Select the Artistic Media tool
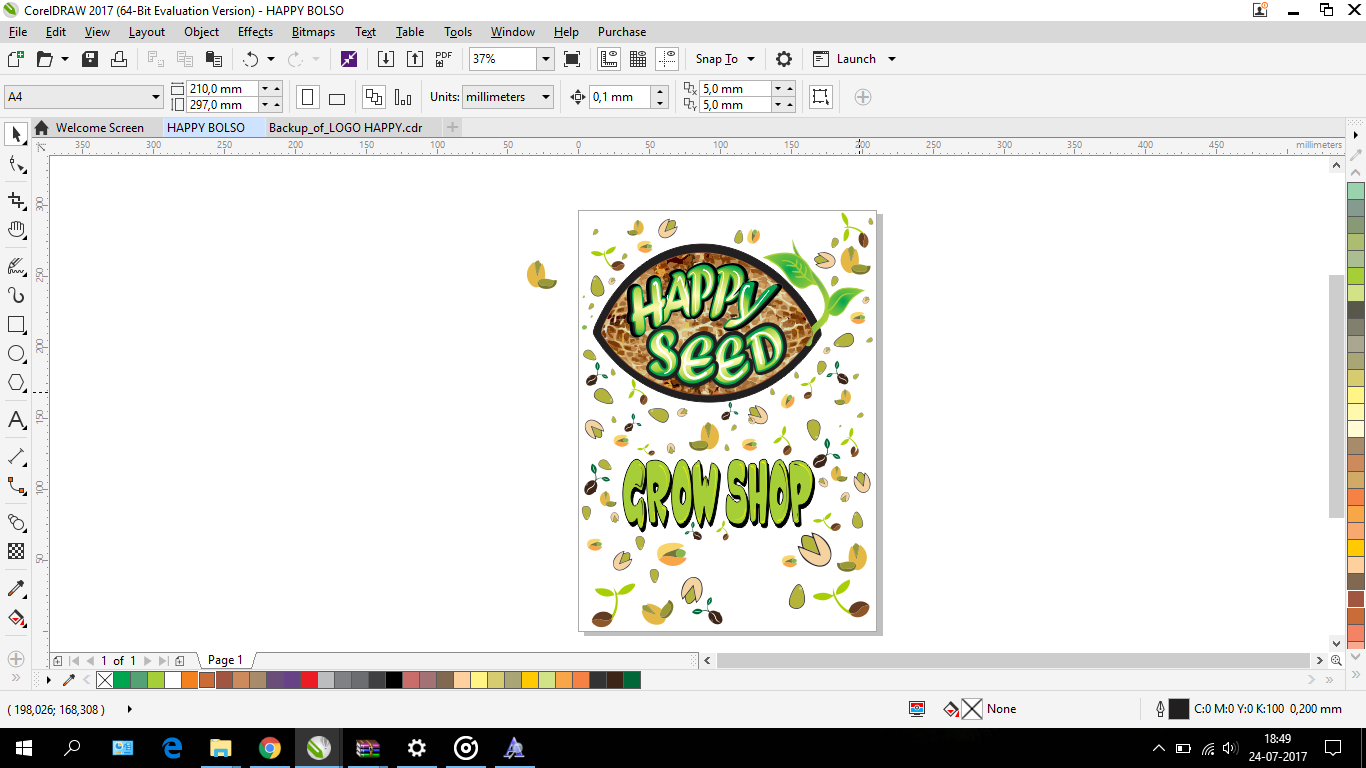The height and width of the screenshot is (768, 1366). click(x=16, y=295)
